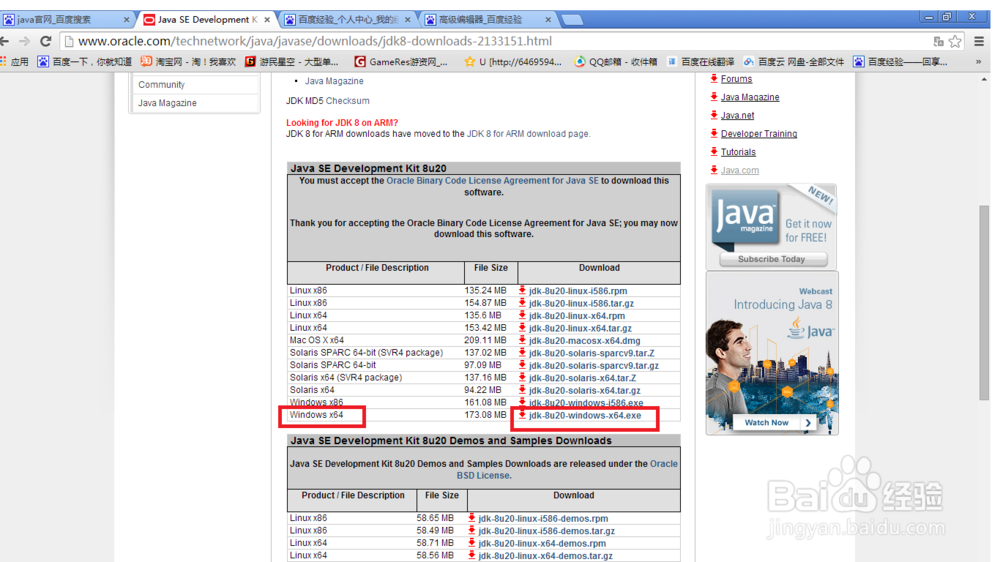Open GameRes游资网 bookmark
The image size is (1000, 562).
pos(402,62)
